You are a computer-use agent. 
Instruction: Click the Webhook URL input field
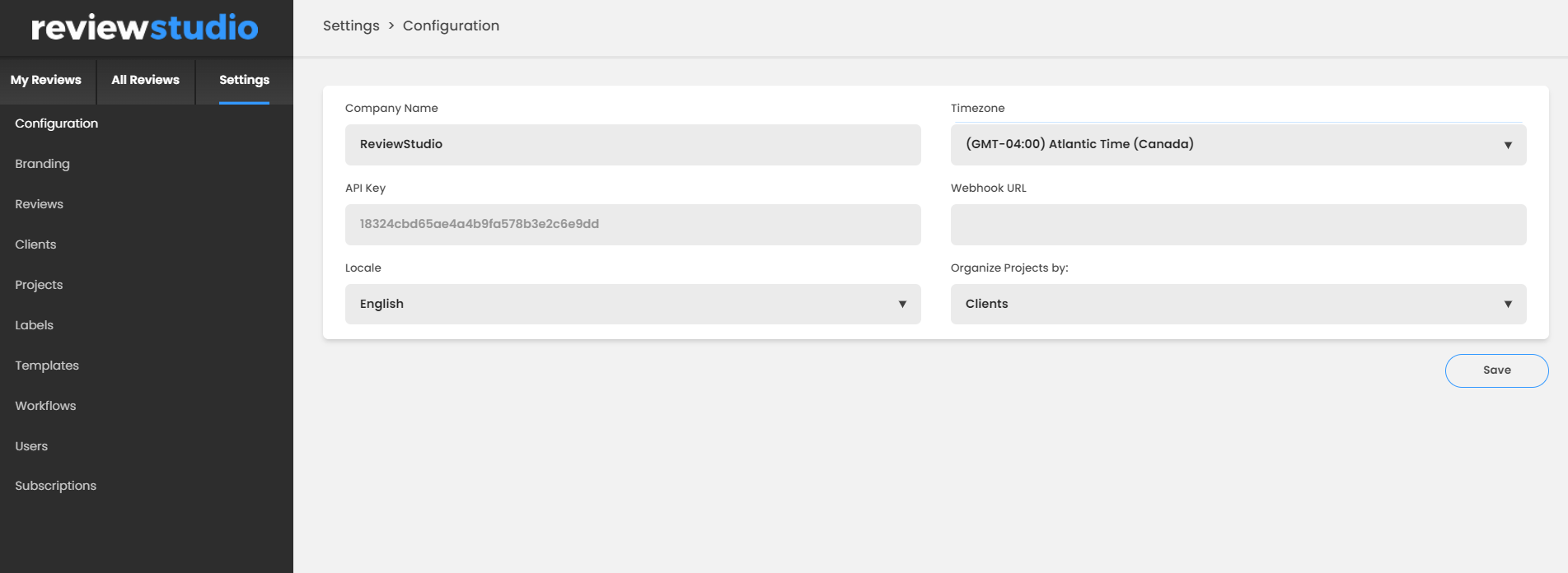tap(1238, 225)
